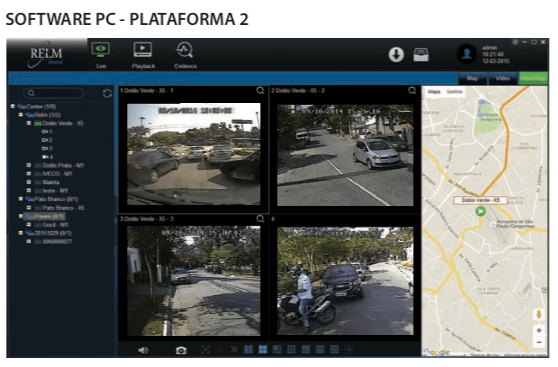Select camera 4 feed with motorcycle rider
This screenshot has height=367, width=558.
coord(345,281)
